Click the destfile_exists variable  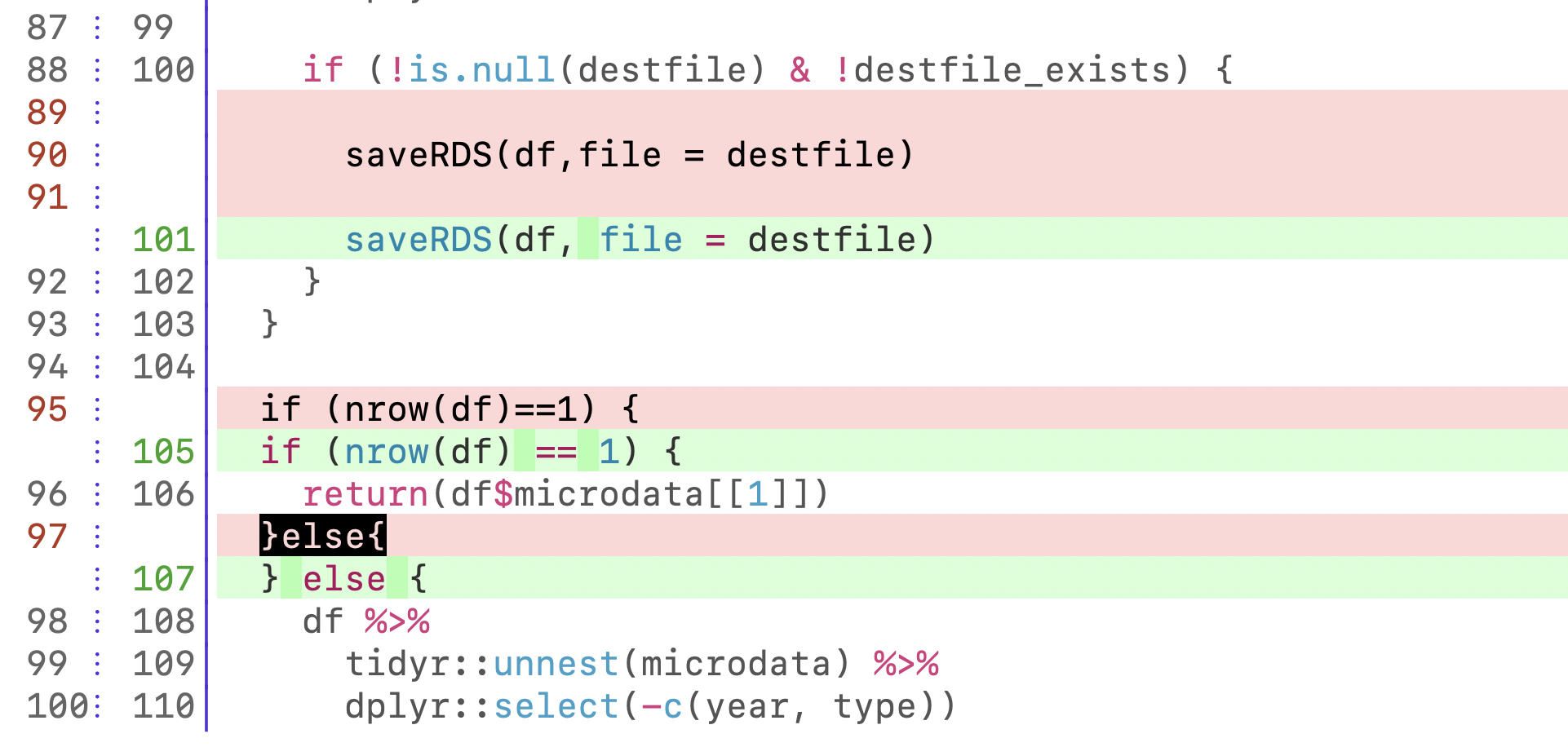coord(1012,70)
